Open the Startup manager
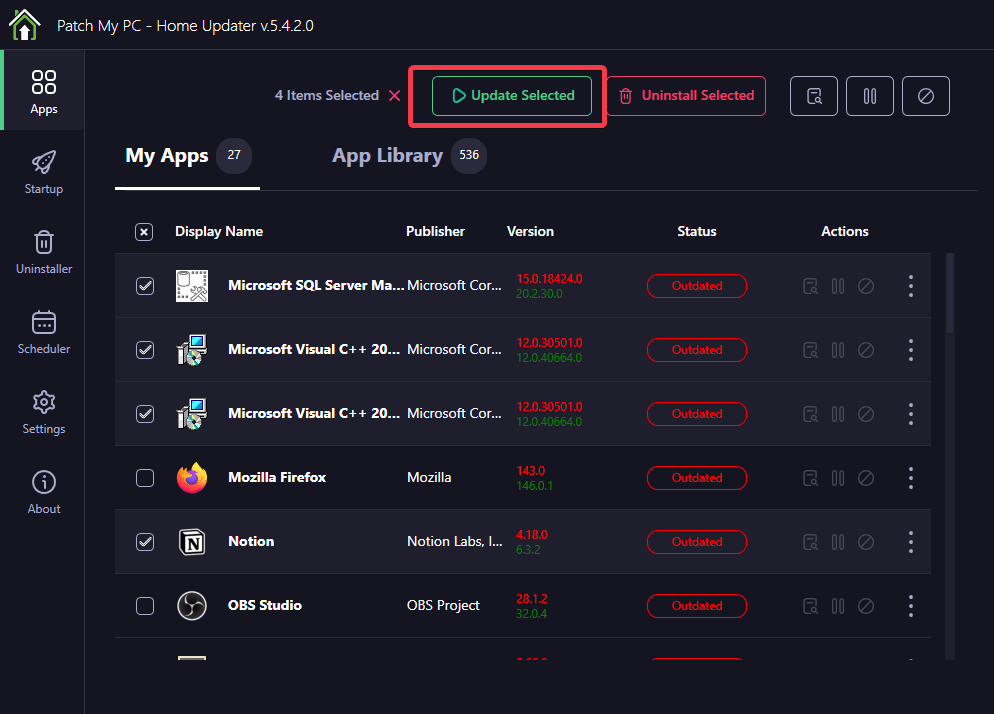Viewport: 994px width, 714px height. pyautogui.click(x=43, y=170)
